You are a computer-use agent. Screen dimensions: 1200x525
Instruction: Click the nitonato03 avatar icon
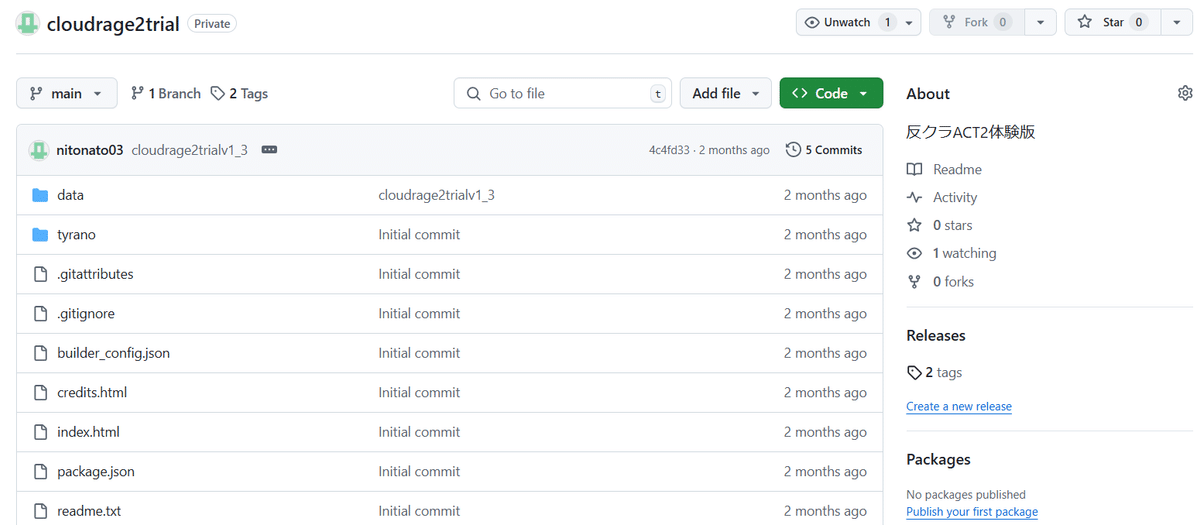pyautogui.click(x=39, y=150)
